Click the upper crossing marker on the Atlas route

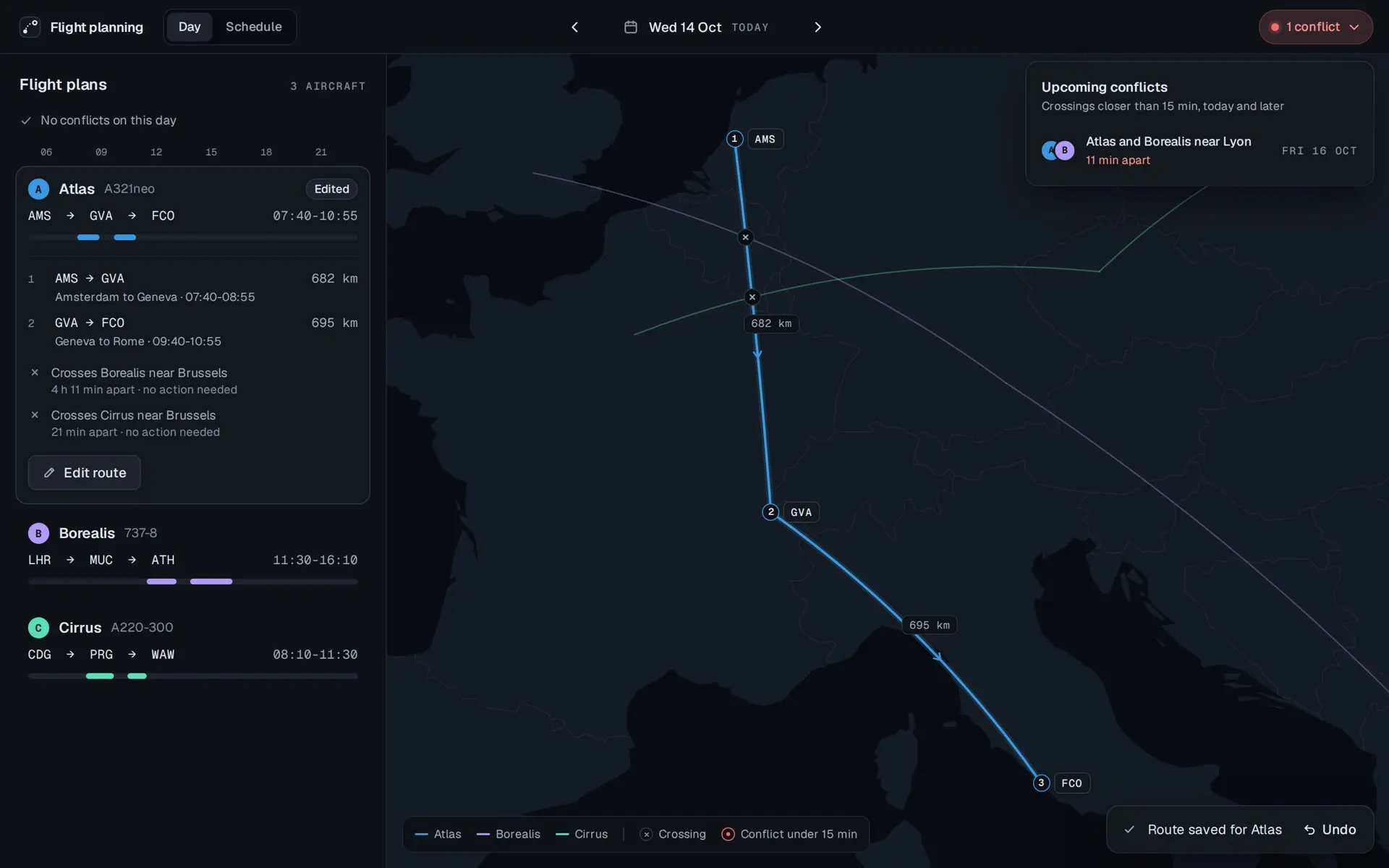coord(746,237)
